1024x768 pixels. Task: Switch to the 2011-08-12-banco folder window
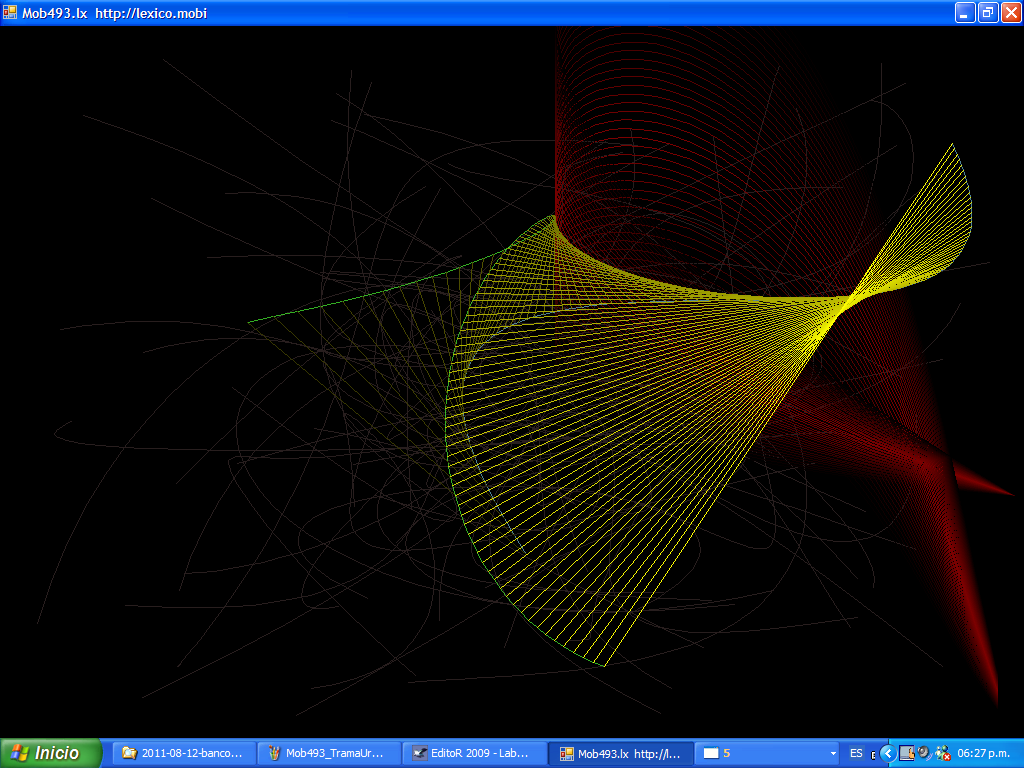click(x=183, y=753)
